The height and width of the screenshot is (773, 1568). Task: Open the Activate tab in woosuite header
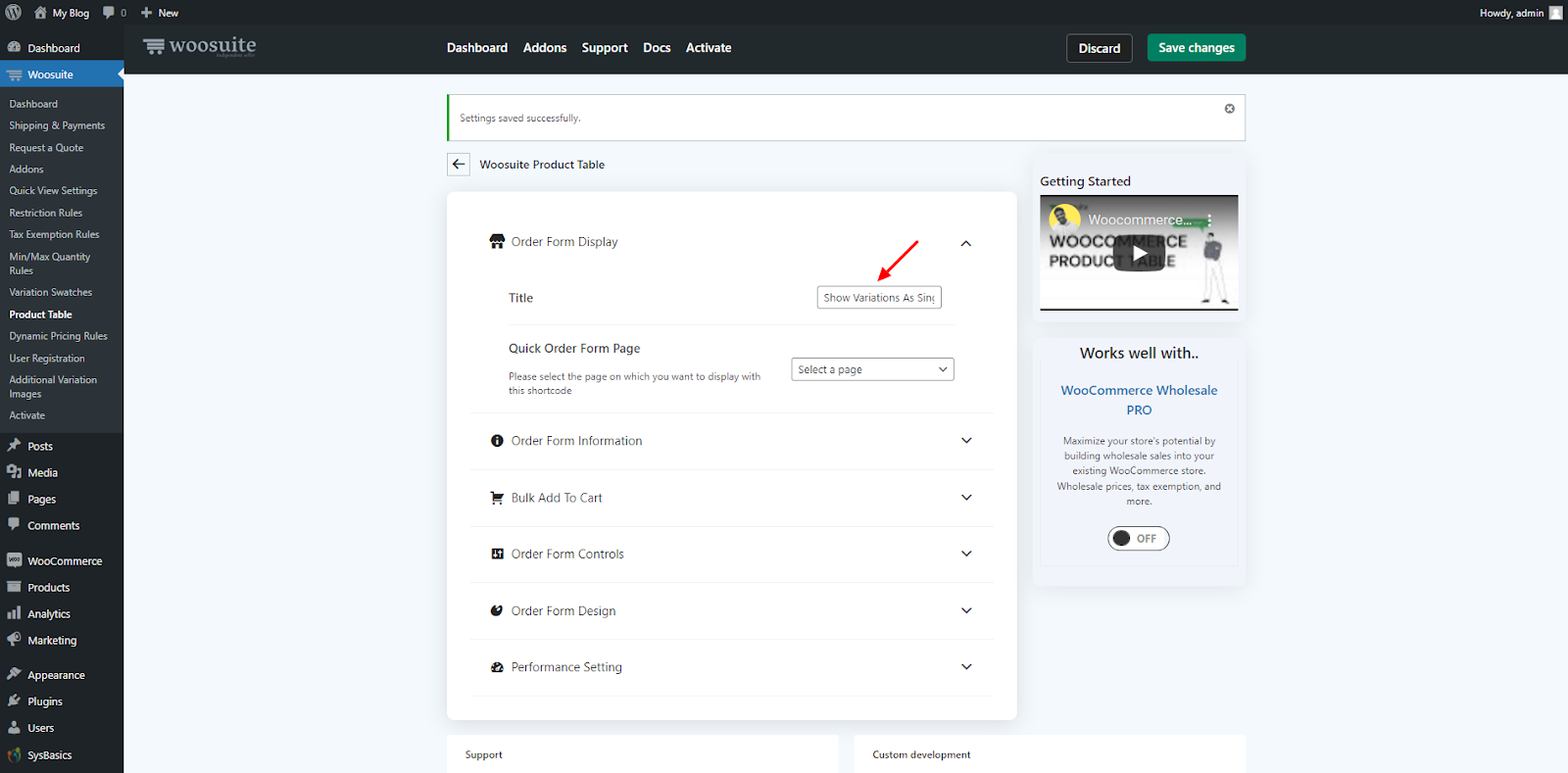(x=709, y=48)
